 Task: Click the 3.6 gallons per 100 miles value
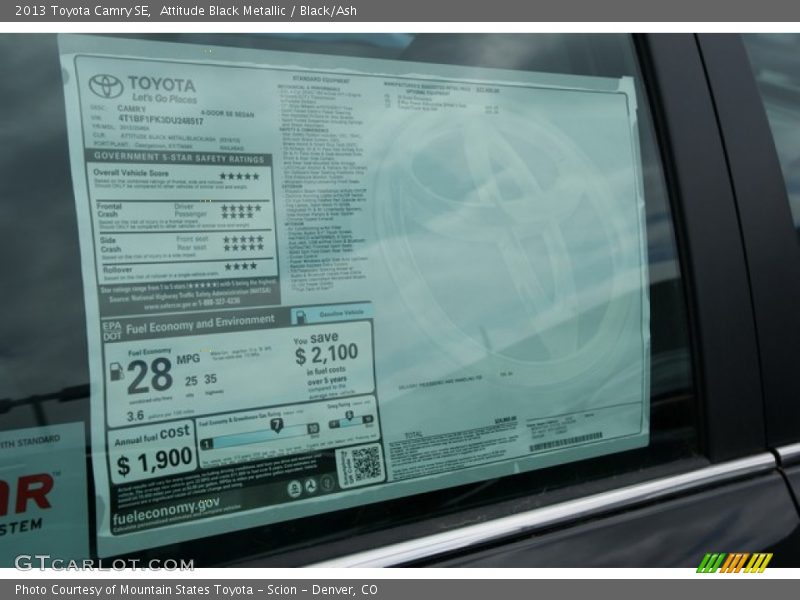[135, 416]
